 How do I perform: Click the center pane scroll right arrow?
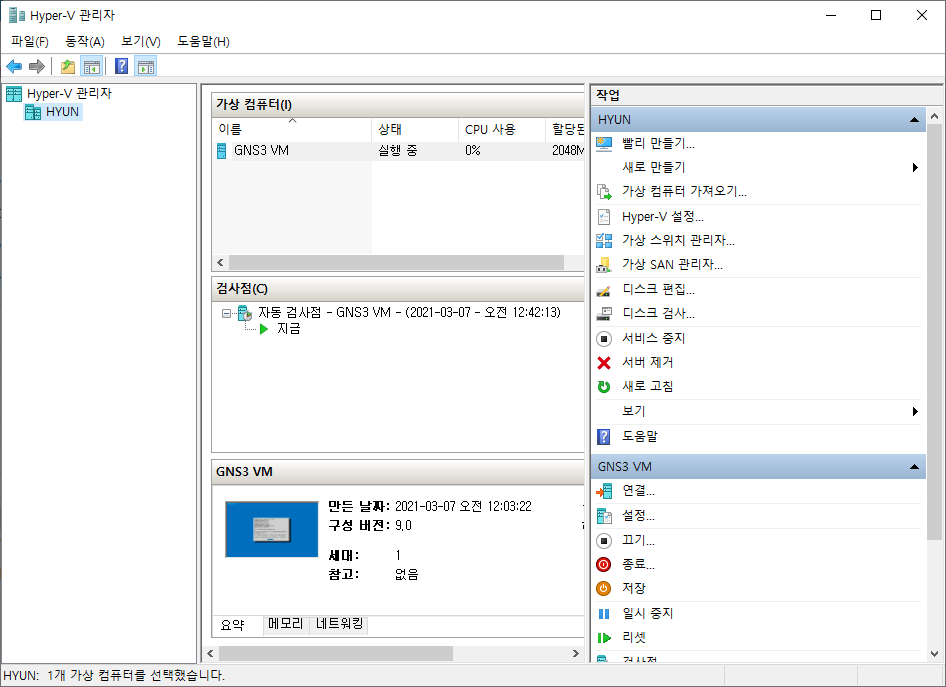pos(576,653)
